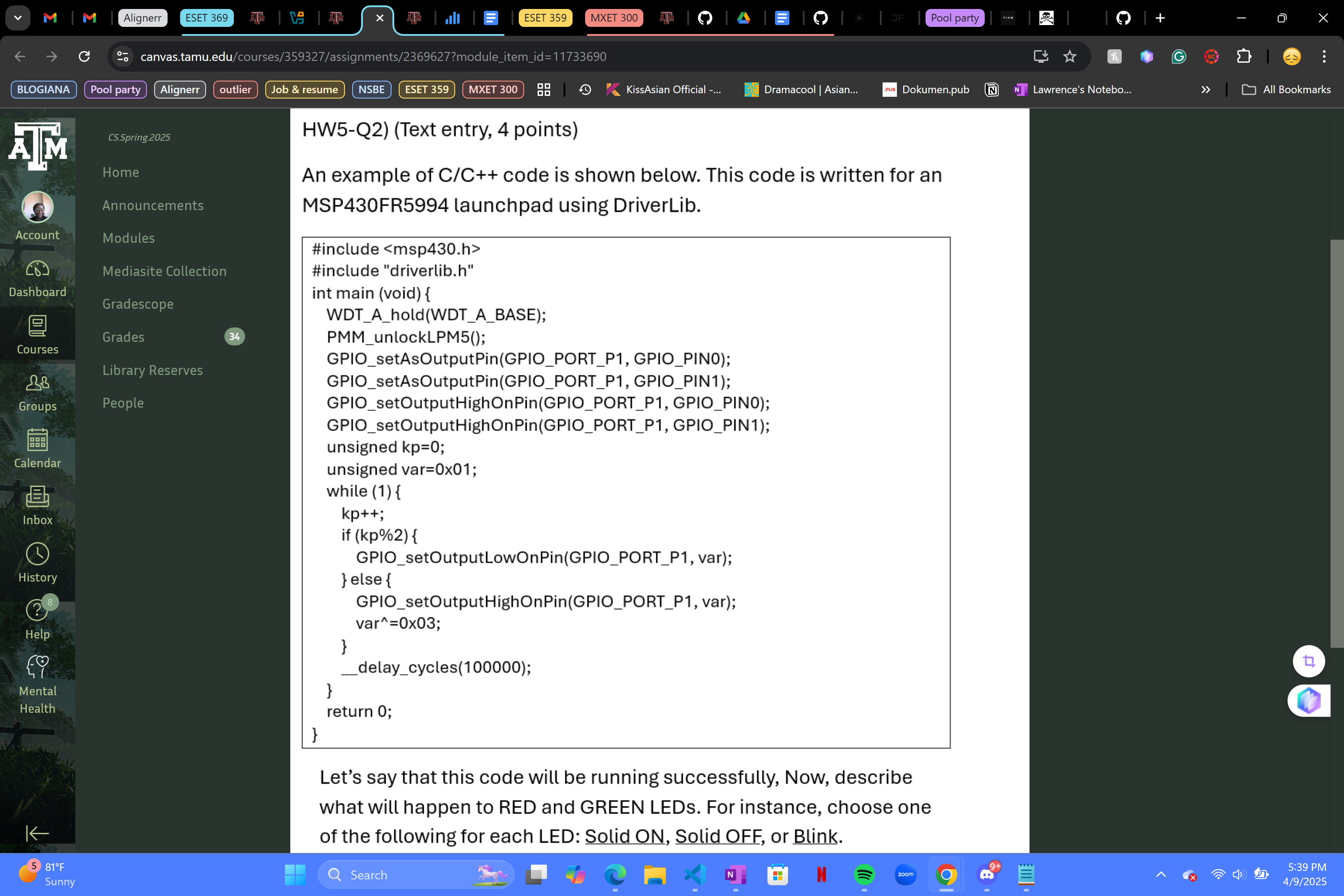Bookmark this page with the star icon
Viewport: 1344px width, 896px height.
(x=1069, y=56)
